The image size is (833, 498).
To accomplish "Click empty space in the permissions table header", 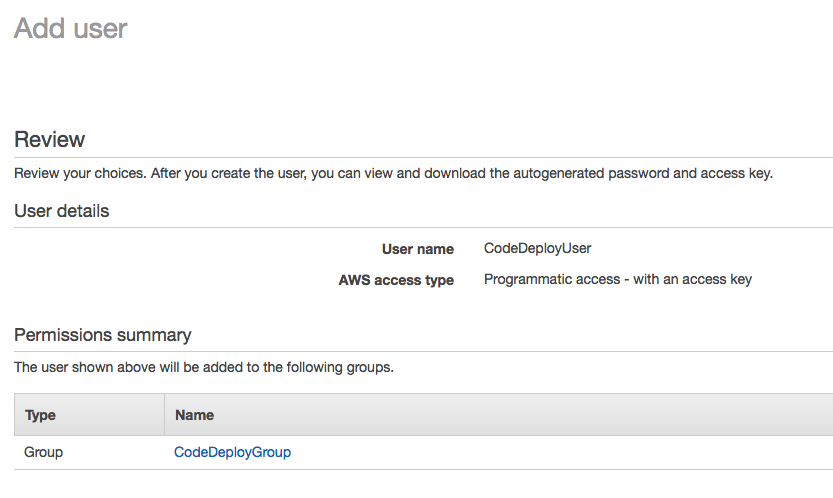I will pyautogui.click(x=520, y=415).
